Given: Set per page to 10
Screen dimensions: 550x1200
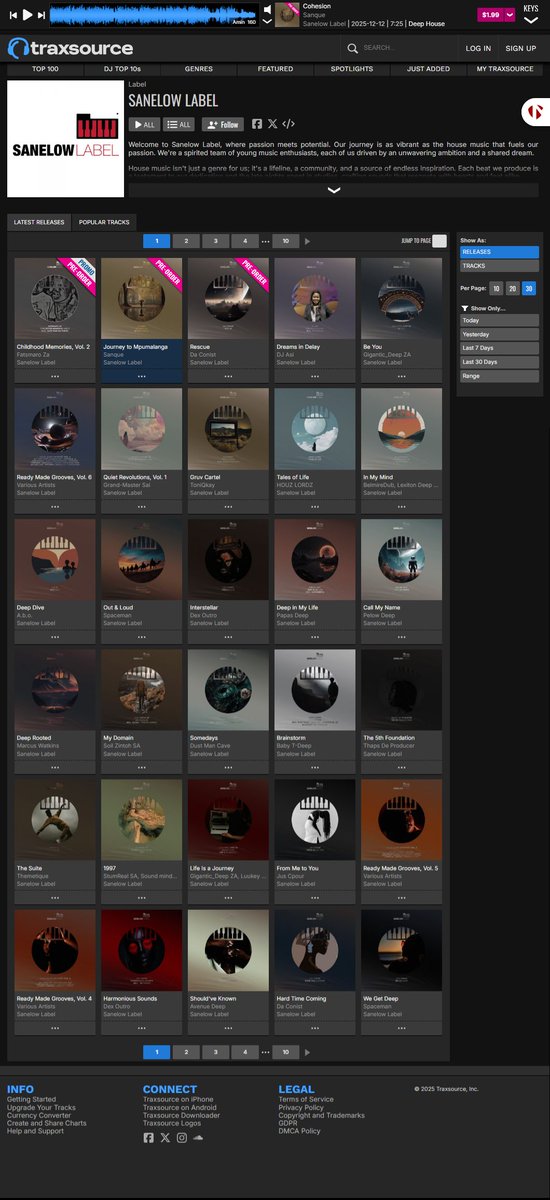Looking at the screenshot, I should [x=497, y=288].
